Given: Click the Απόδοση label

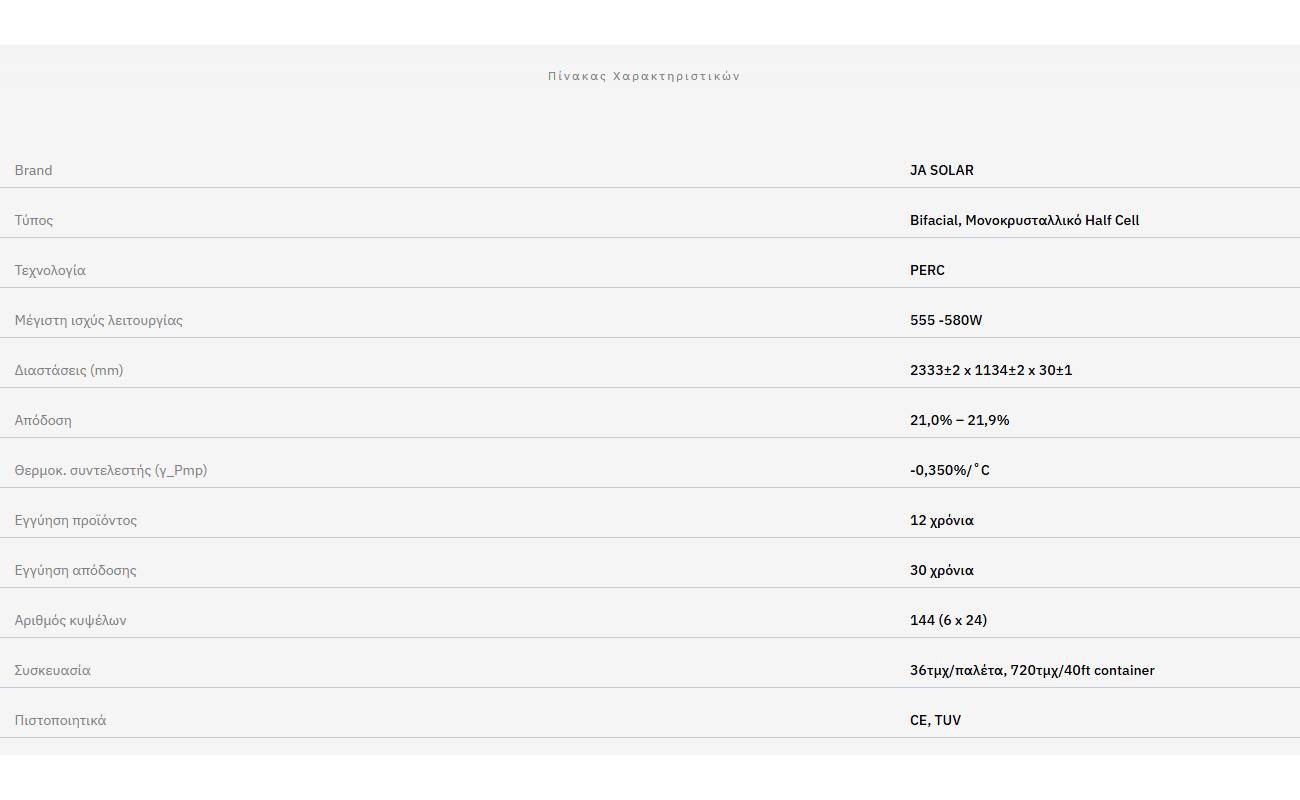Looking at the screenshot, I should point(43,420).
